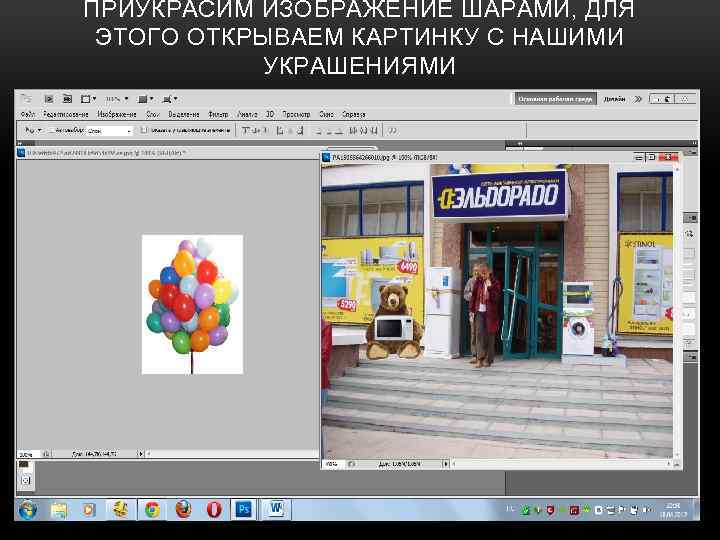Click the teddy bear in store photo
This screenshot has height=540, width=720.
tap(394, 321)
